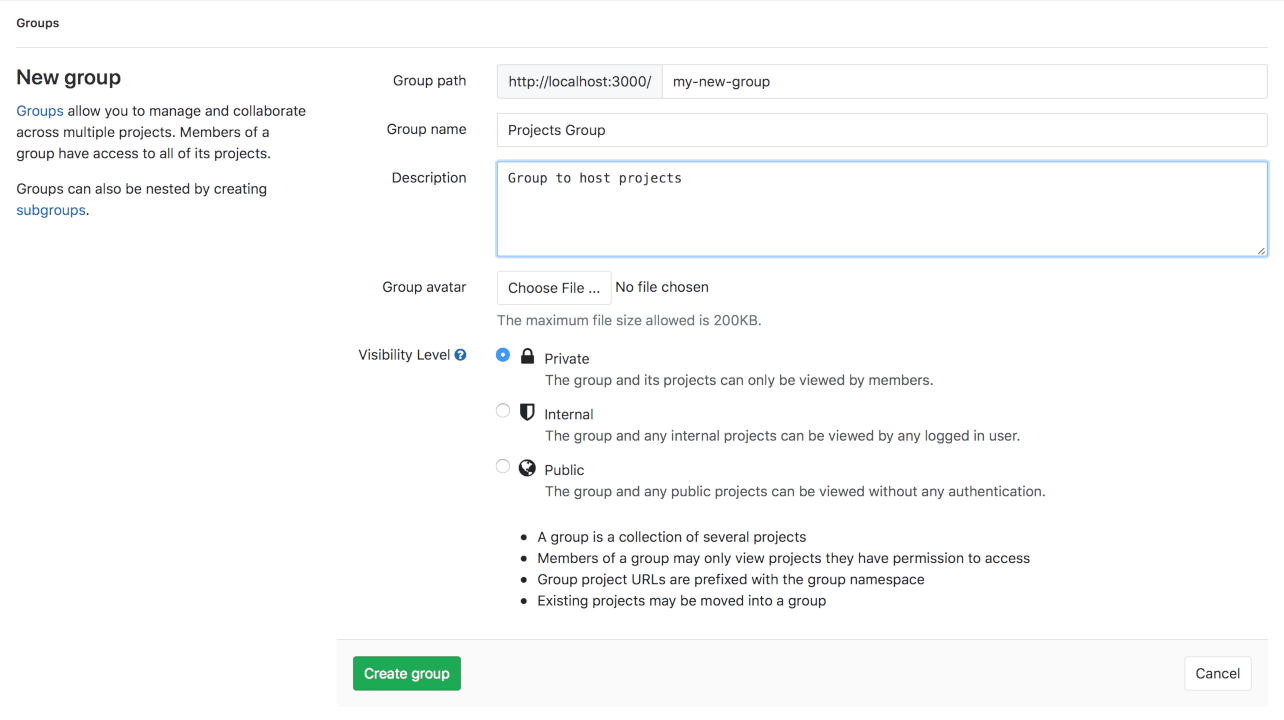Follow the subgroups link
1284x720 pixels.
(x=51, y=210)
